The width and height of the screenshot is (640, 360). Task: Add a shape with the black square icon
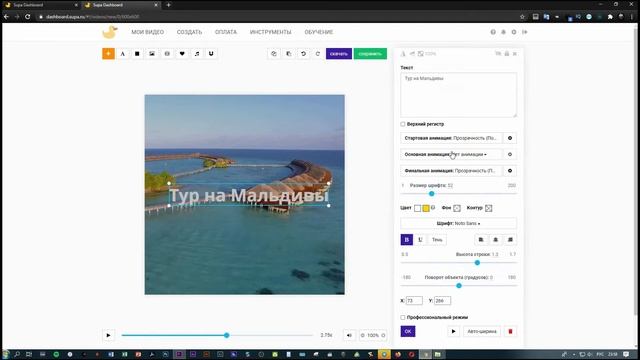point(137,53)
